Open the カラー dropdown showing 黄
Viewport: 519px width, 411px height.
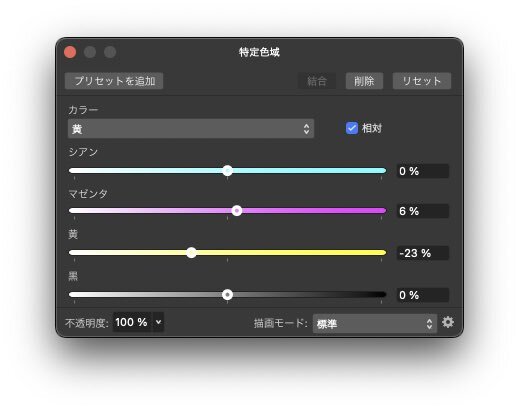(191, 129)
